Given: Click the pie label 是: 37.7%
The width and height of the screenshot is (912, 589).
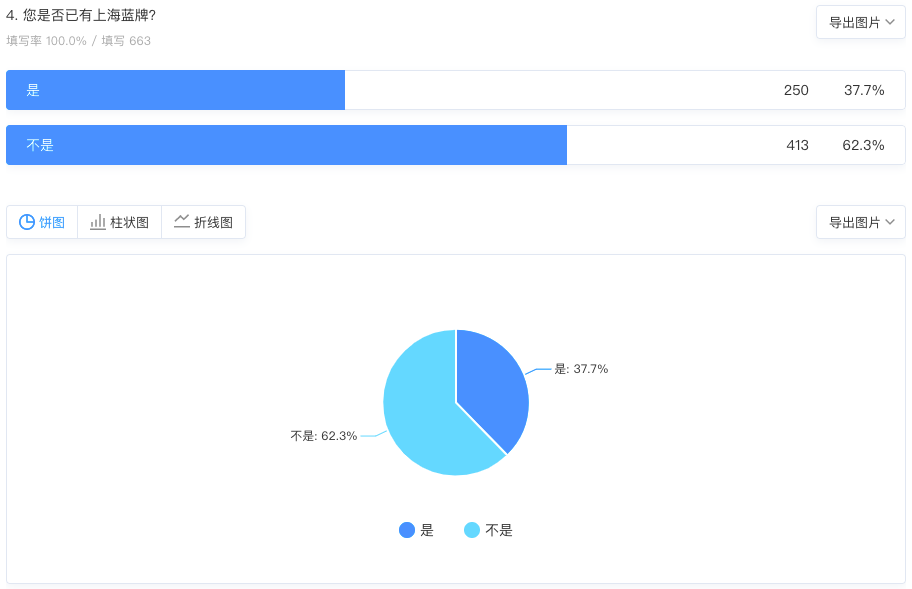Looking at the screenshot, I should 581,369.
